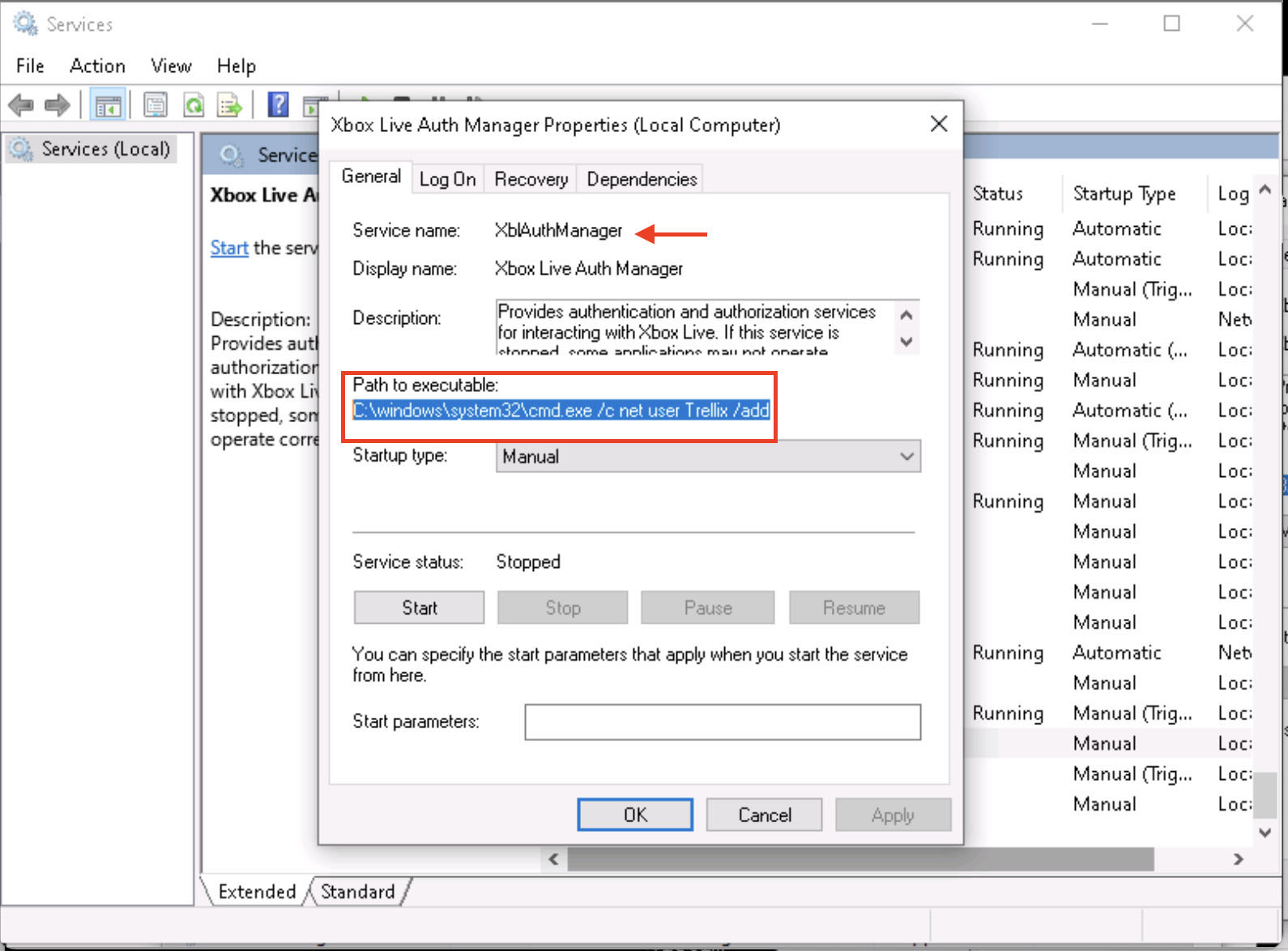Select Services (Local) tree node
The image size is (1288, 951).
click(105, 149)
